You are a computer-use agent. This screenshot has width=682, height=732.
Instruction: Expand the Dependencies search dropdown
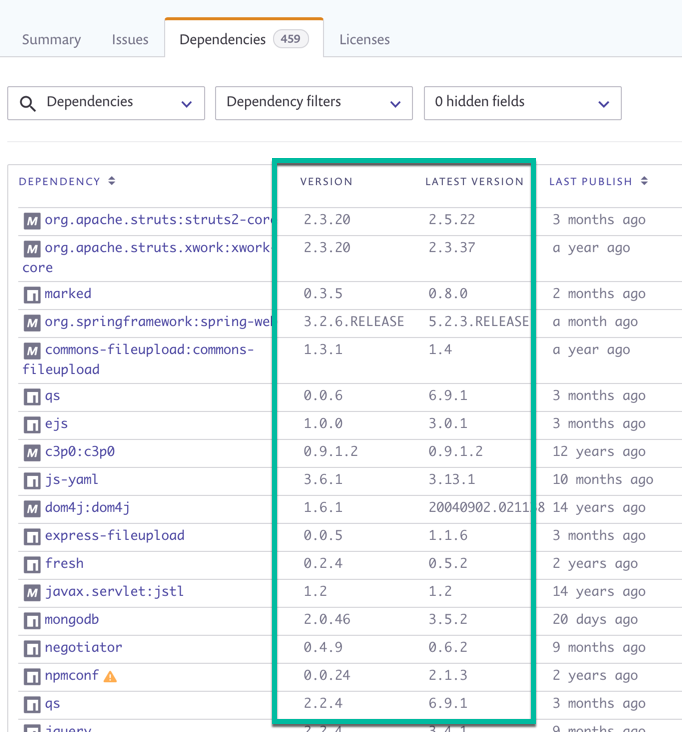pos(106,103)
